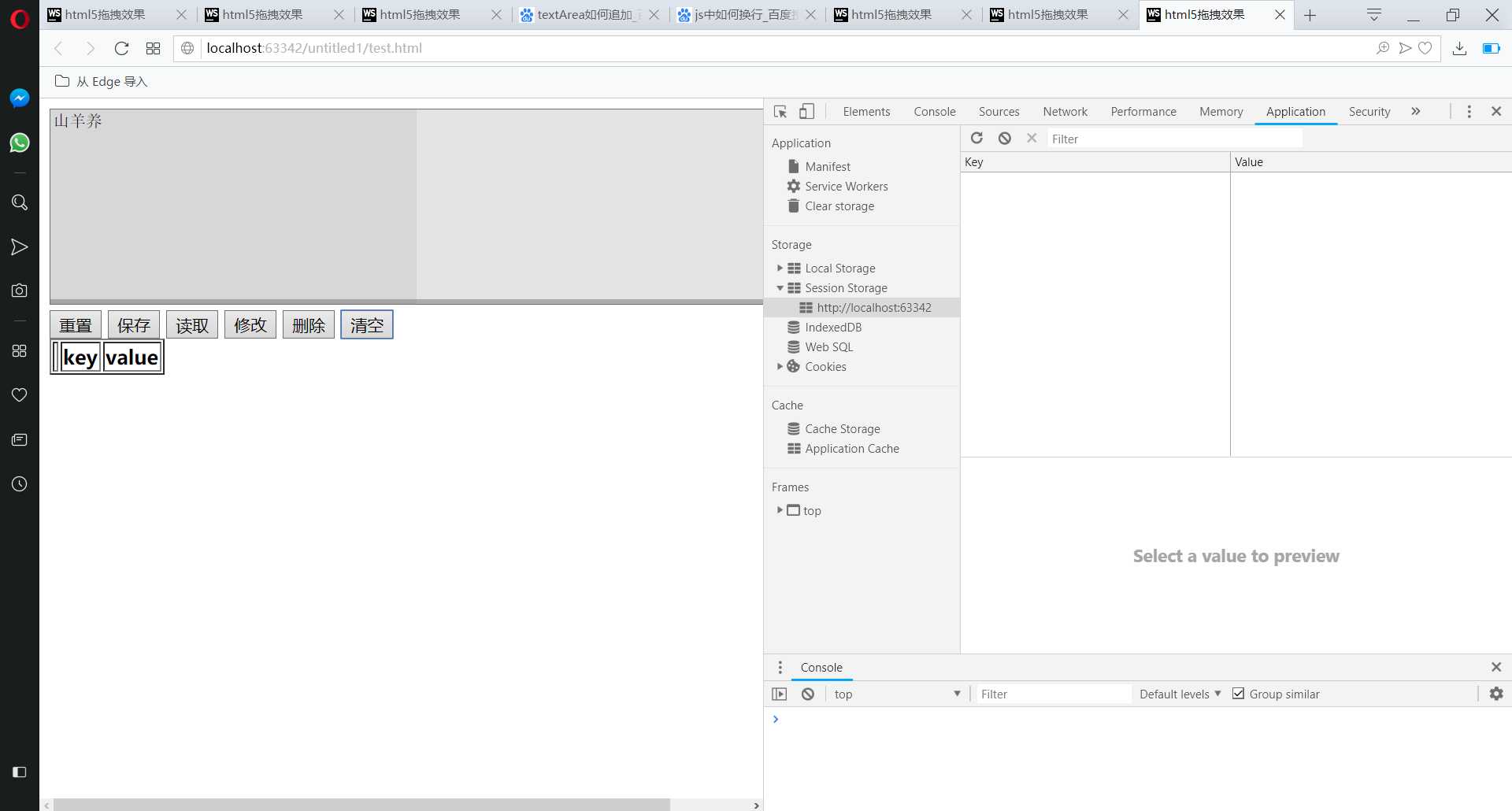This screenshot has width=1512, height=811.
Task: Go back to the previous page
Action: coord(58,48)
